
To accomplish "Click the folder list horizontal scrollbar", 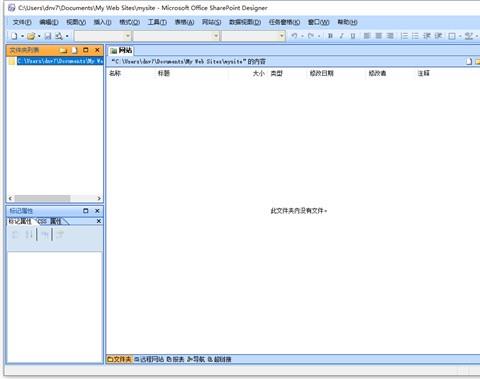I will [55, 198].
